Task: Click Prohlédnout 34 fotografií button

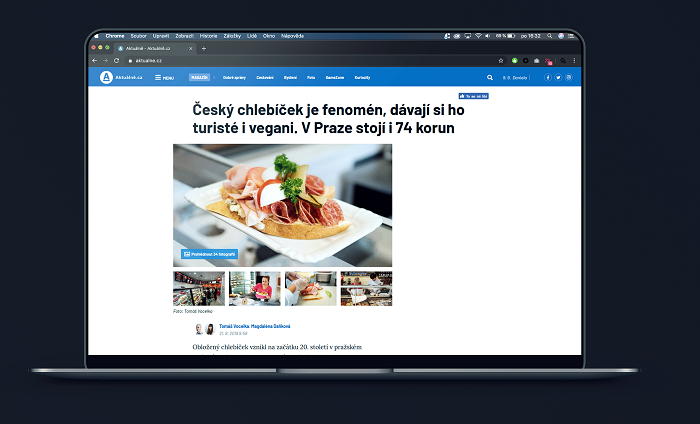Action: coord(209,254)
